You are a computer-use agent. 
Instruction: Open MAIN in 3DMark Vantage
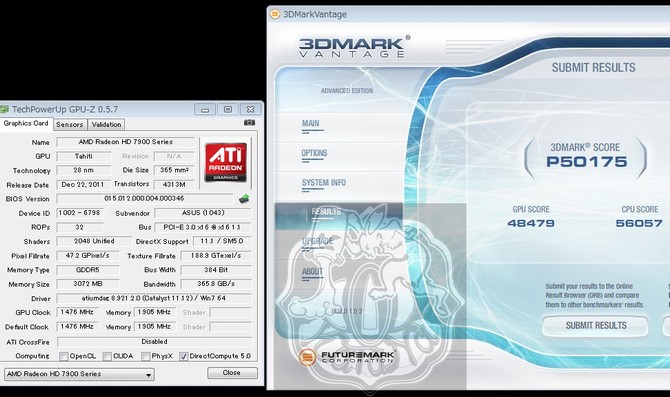311,124
